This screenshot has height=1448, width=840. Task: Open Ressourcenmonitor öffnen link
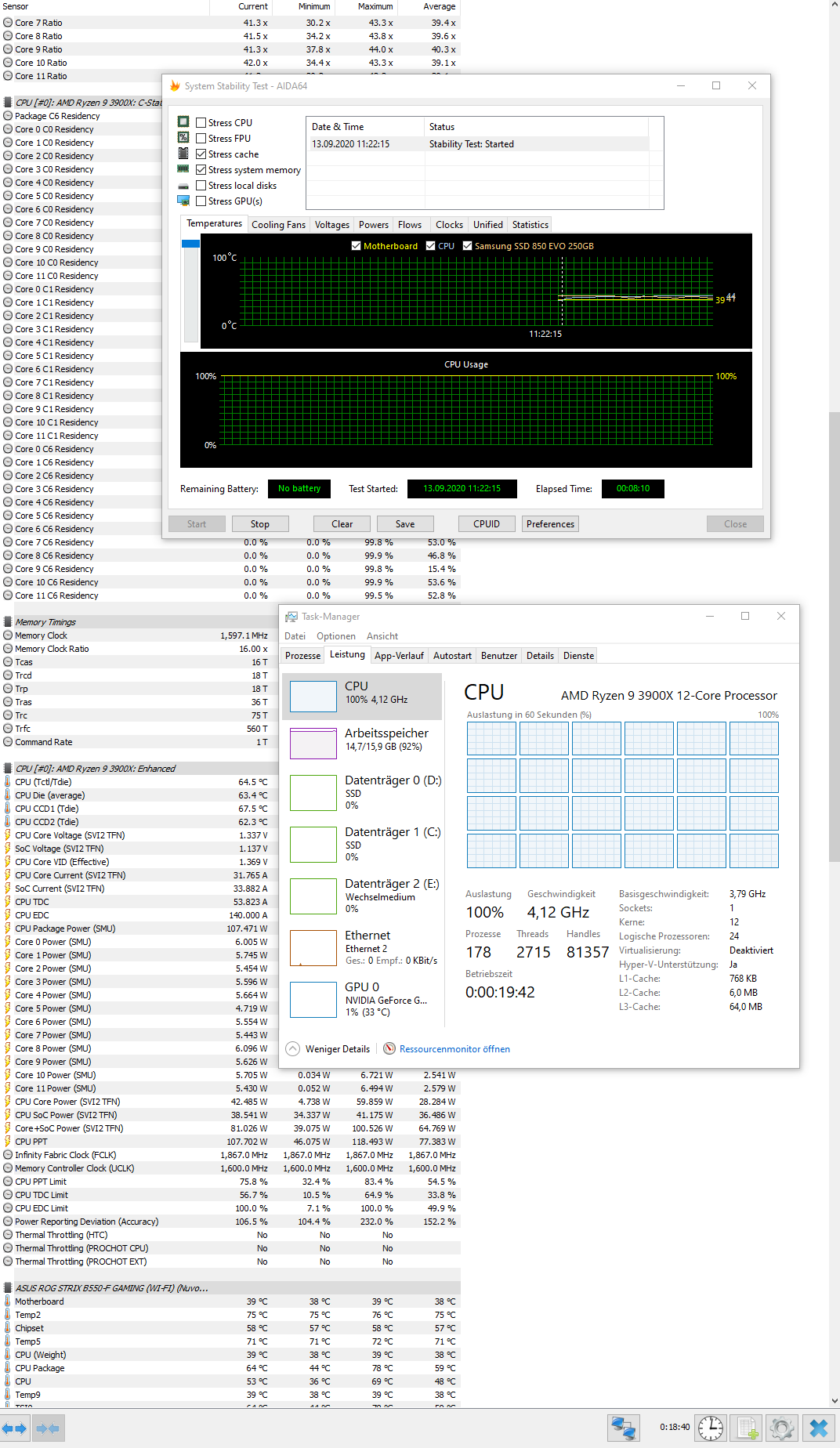coord(454,1049)
